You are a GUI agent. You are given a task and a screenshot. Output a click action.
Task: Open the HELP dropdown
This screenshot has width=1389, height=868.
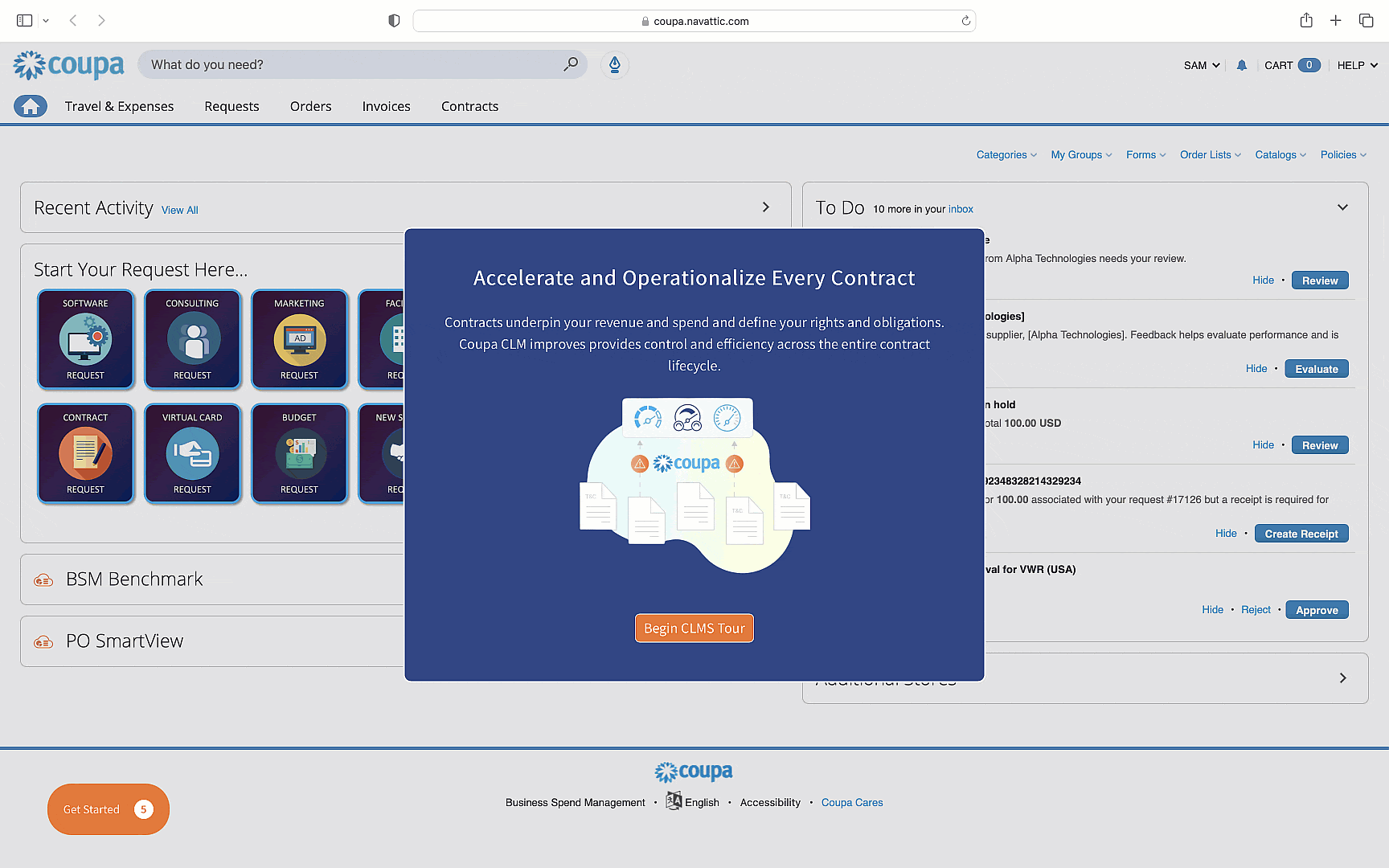tap(1358, 65)
